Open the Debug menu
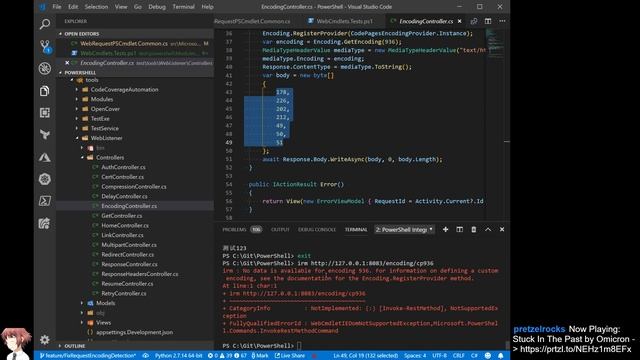Image resolution: width=640 pixels, height=360 pixels. 157,7
